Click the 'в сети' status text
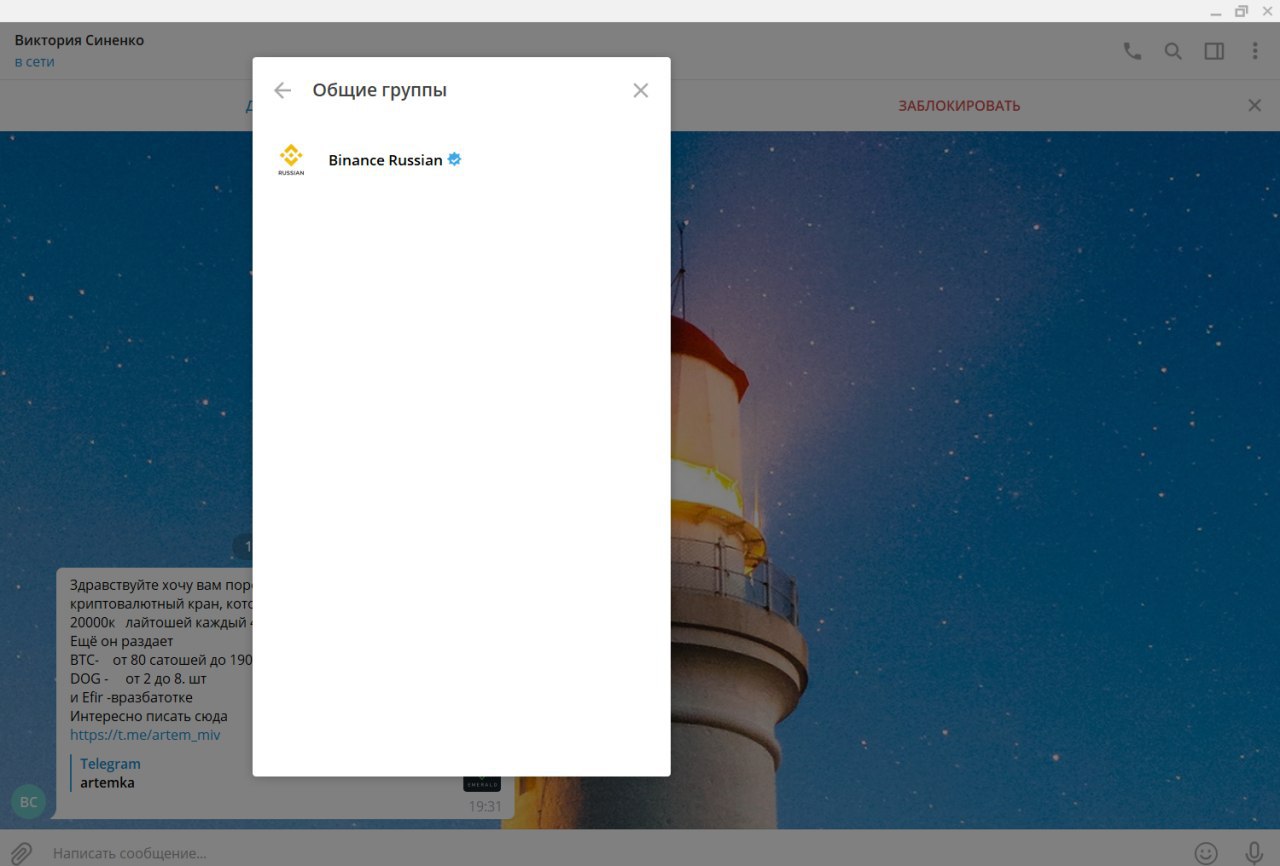 tap(34, 62)
